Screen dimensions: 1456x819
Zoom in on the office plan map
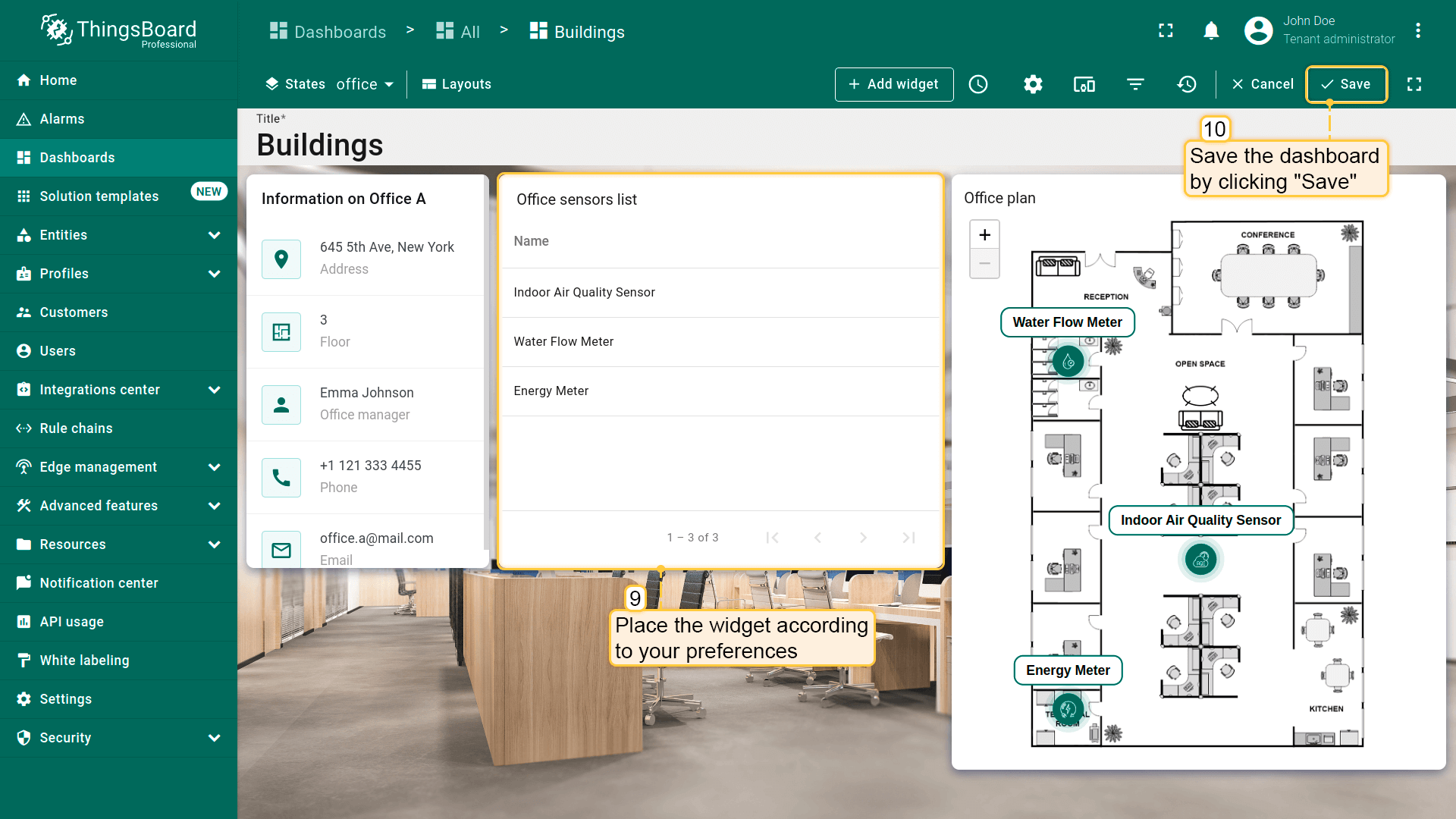click(x=984, y=235)
